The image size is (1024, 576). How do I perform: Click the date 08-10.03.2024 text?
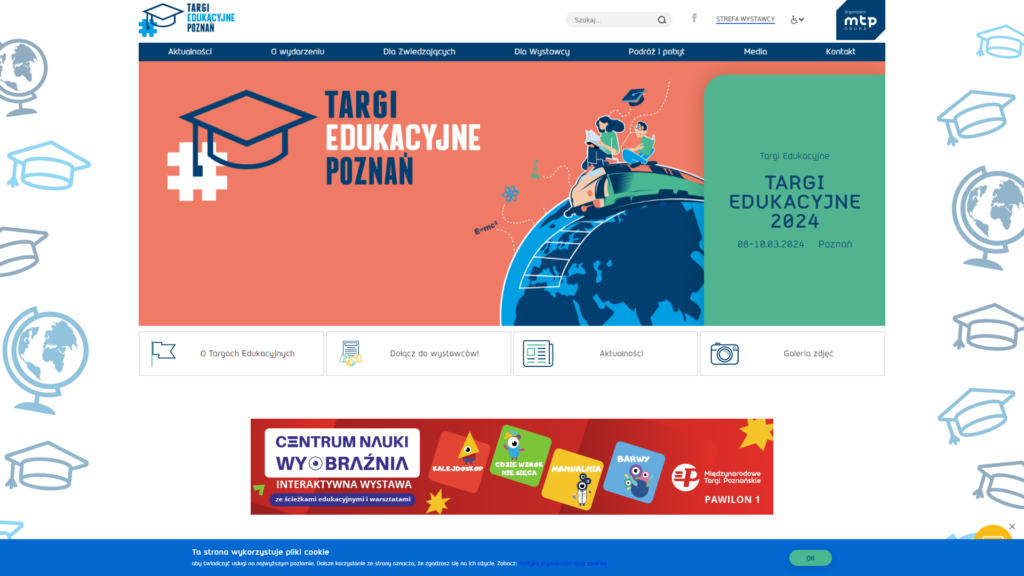(x=771, y=244)
